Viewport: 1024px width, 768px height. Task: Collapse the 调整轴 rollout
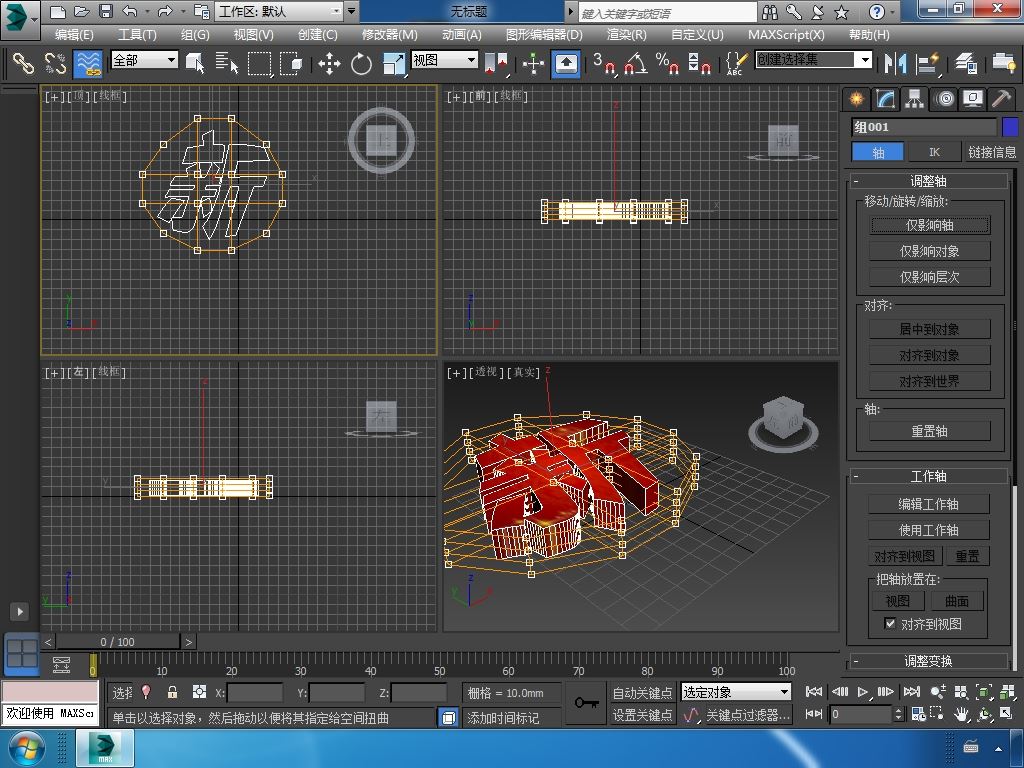click(x=928, y=181)
